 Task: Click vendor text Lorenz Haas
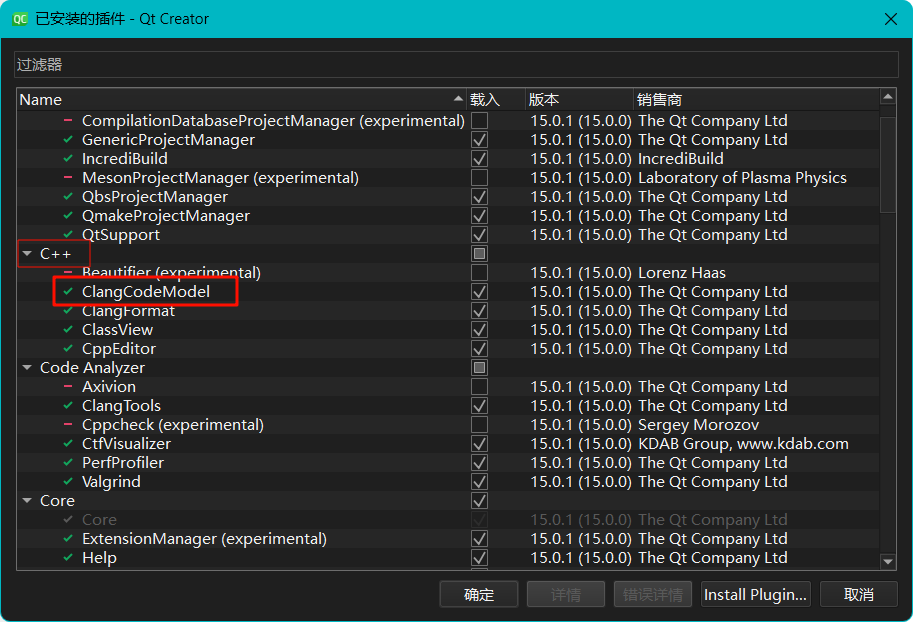682,273
